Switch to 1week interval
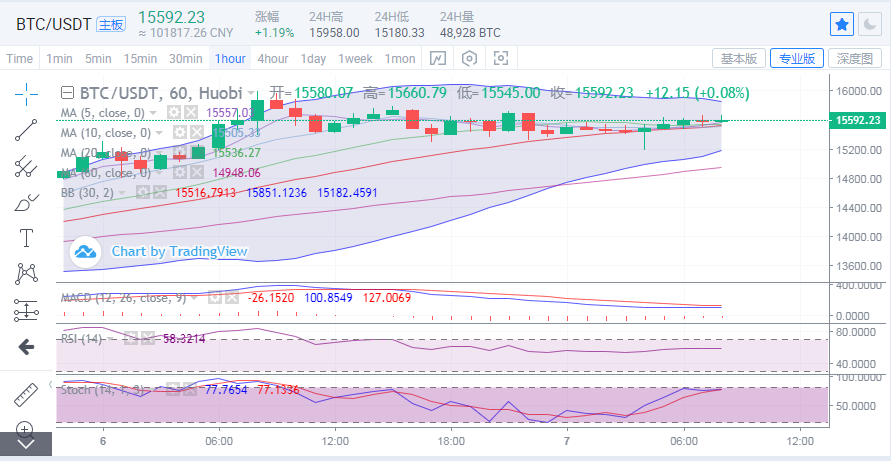This screenshot has width=891, height=461. pyautogui.click(x=355, y=59)
